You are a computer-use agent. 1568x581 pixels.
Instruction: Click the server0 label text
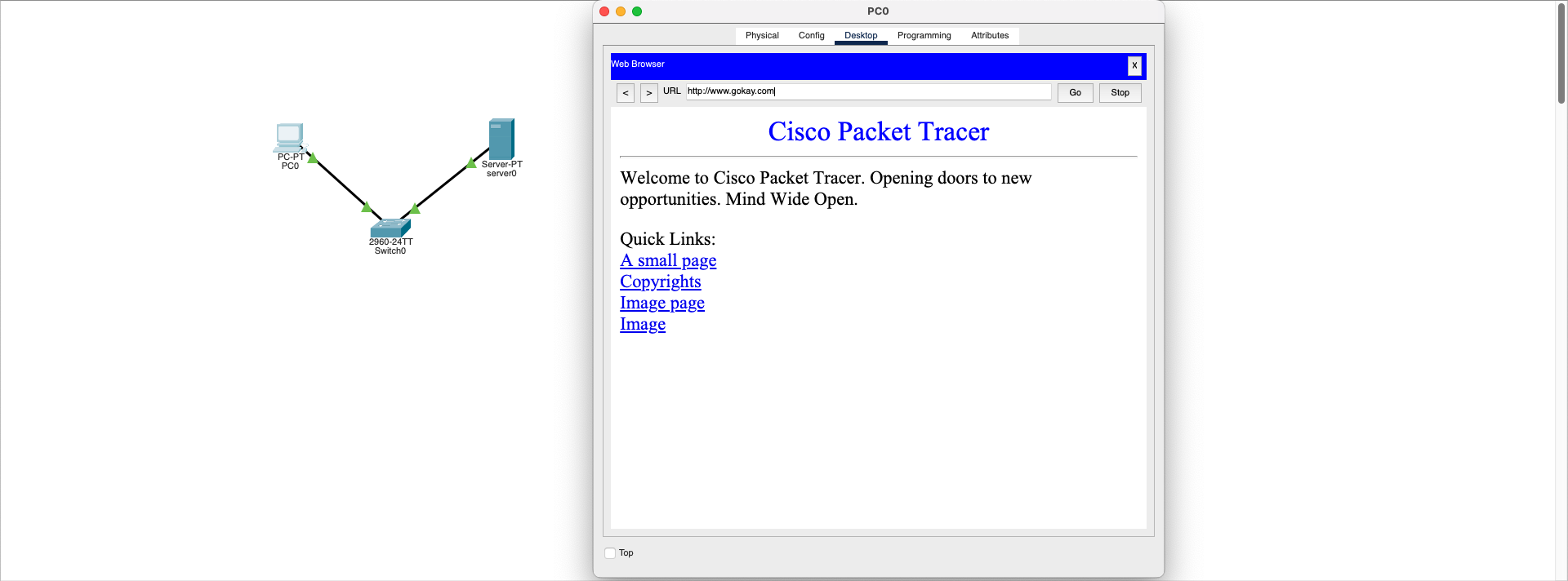click(501, 174)
